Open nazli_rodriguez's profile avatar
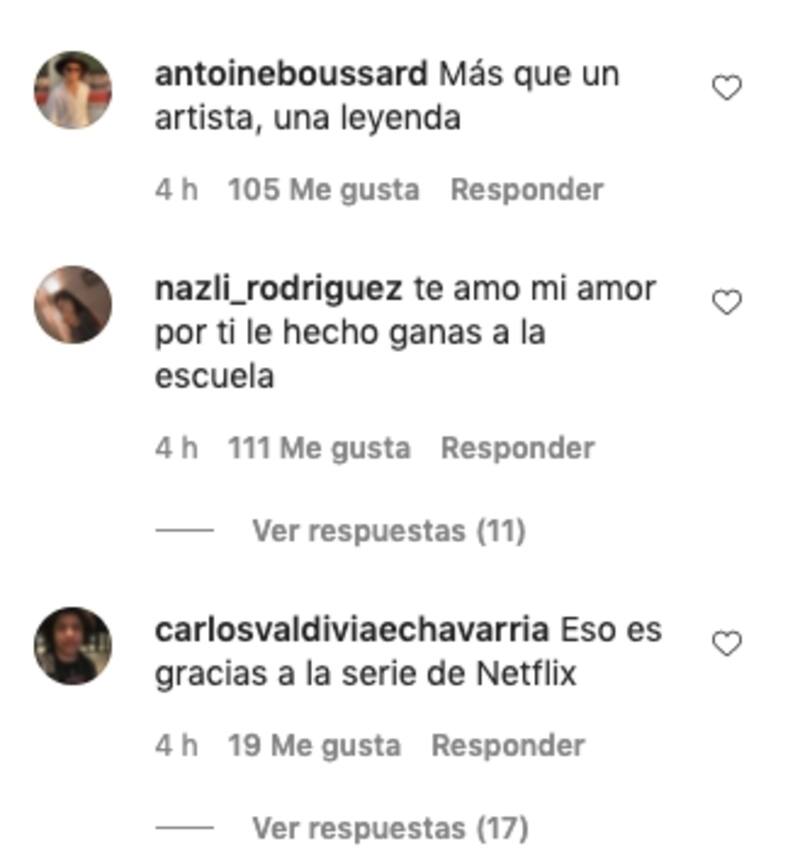This screenshot has width=800, height=868. (73, 304)
